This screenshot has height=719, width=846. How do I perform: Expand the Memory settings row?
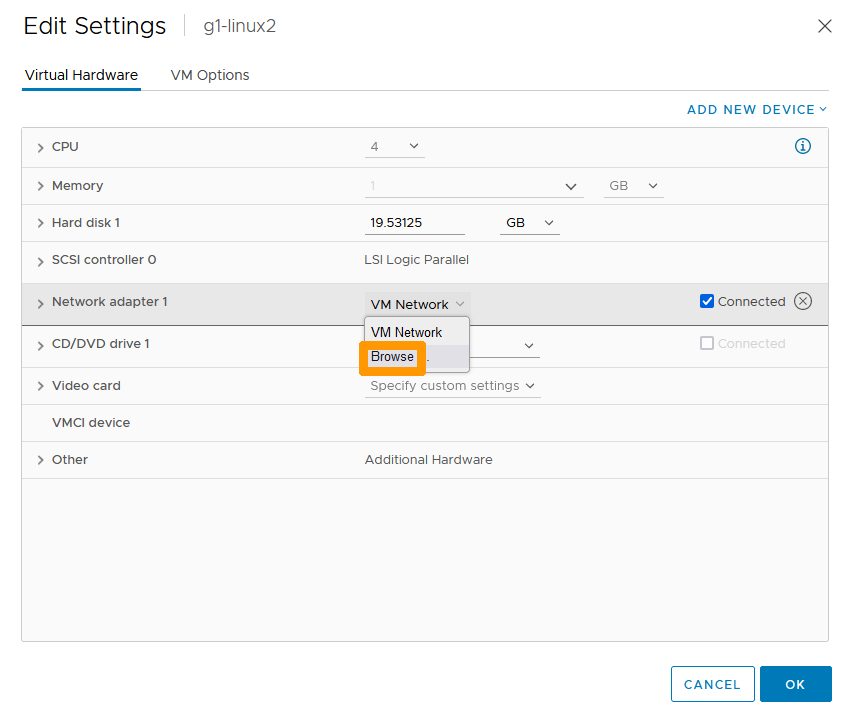click(41, 187)
